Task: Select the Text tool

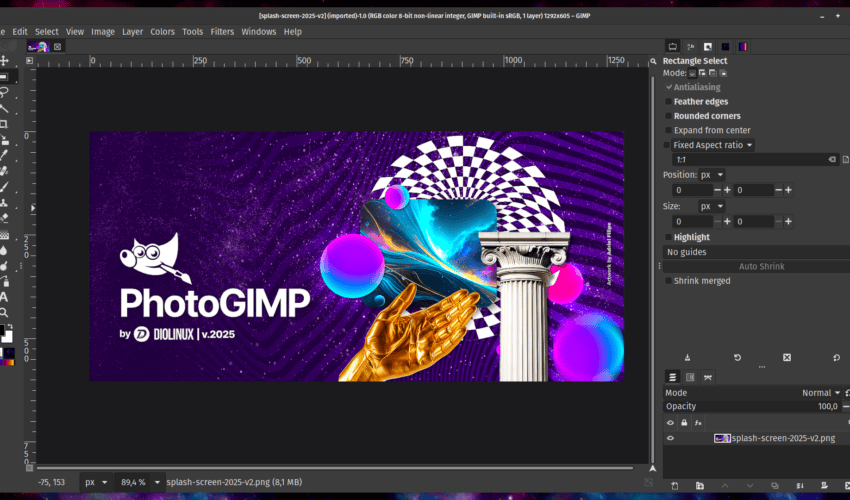Action: tap(4, 297)
